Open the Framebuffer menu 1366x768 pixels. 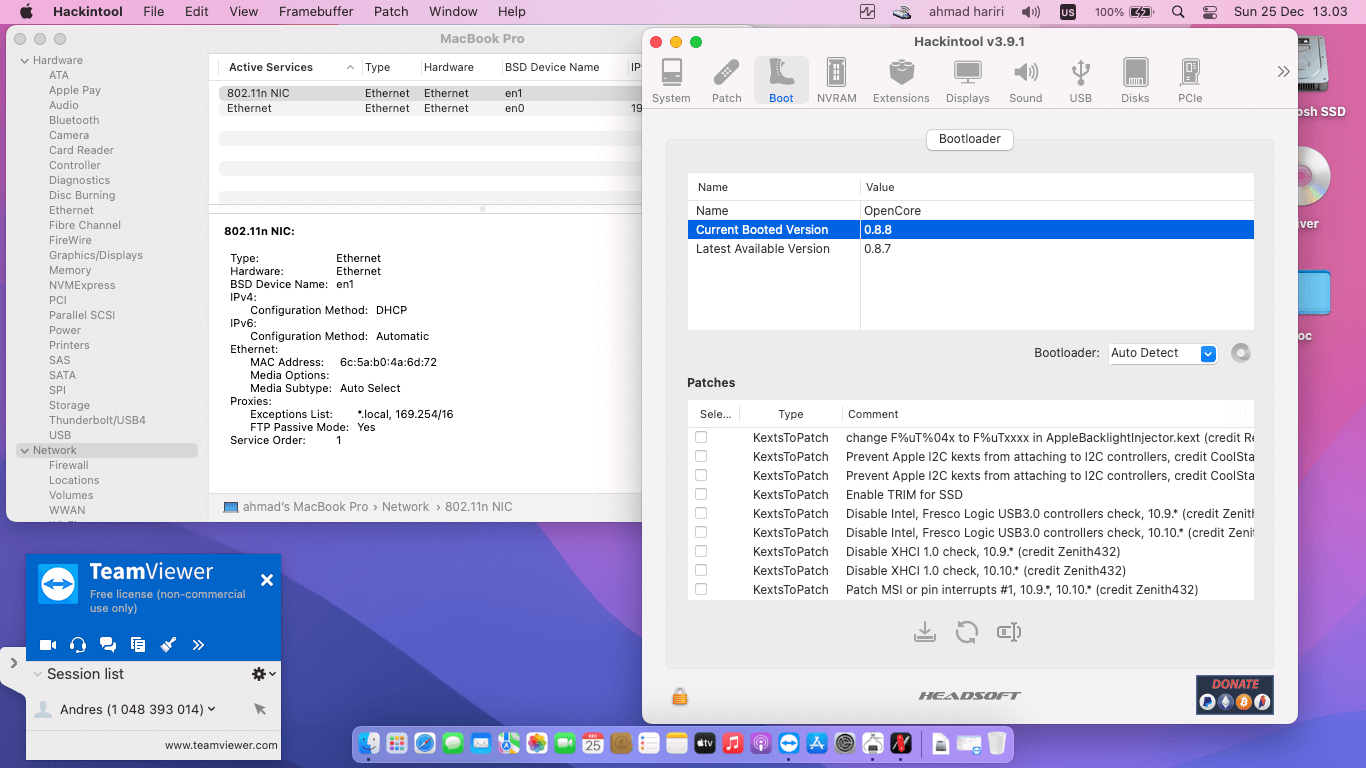click(315, 12)
